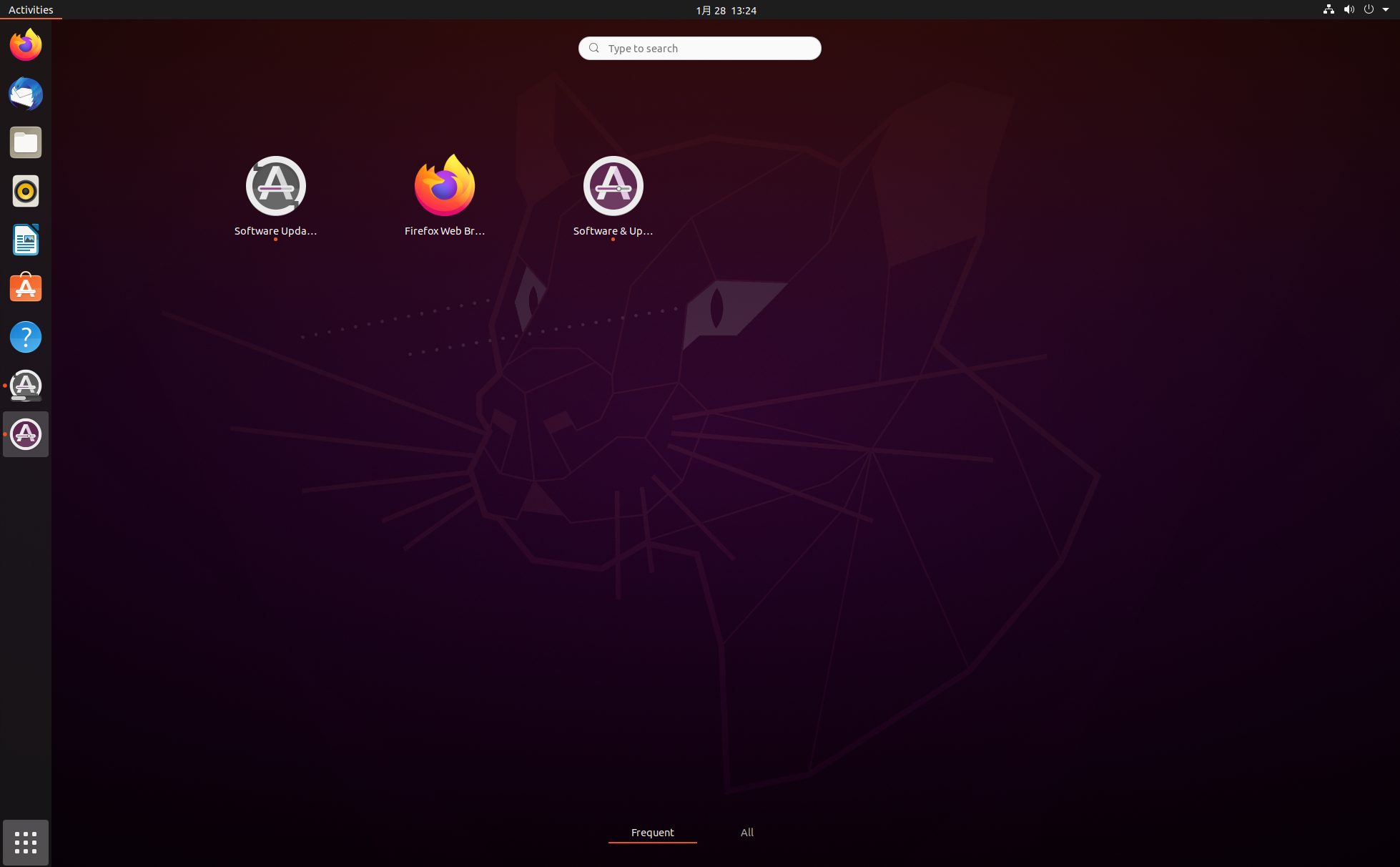Viewport: 1400px width, 867px height.
Task: Switch to the All applications tab
Action: tap(746, 832)
